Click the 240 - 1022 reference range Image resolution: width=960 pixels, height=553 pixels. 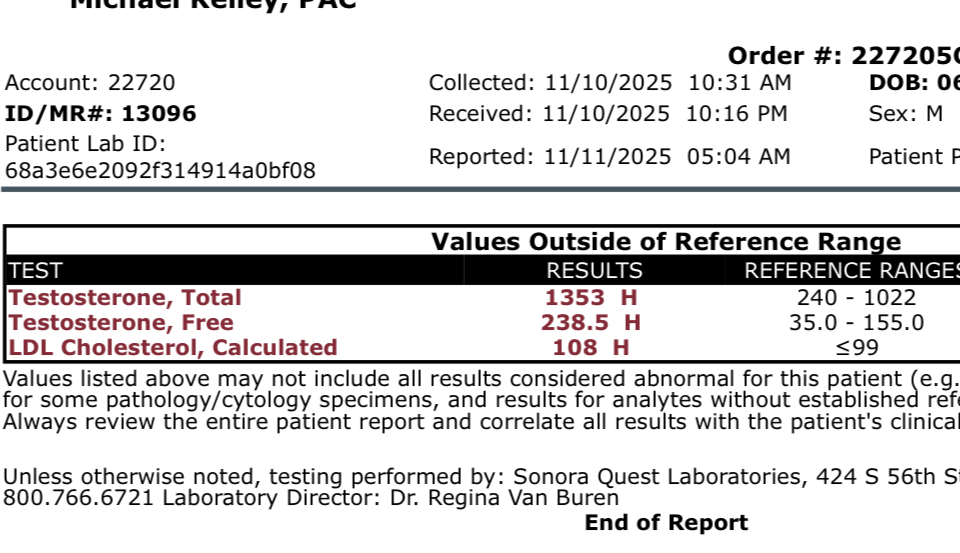pyautogui.click(x=856, y=297)
